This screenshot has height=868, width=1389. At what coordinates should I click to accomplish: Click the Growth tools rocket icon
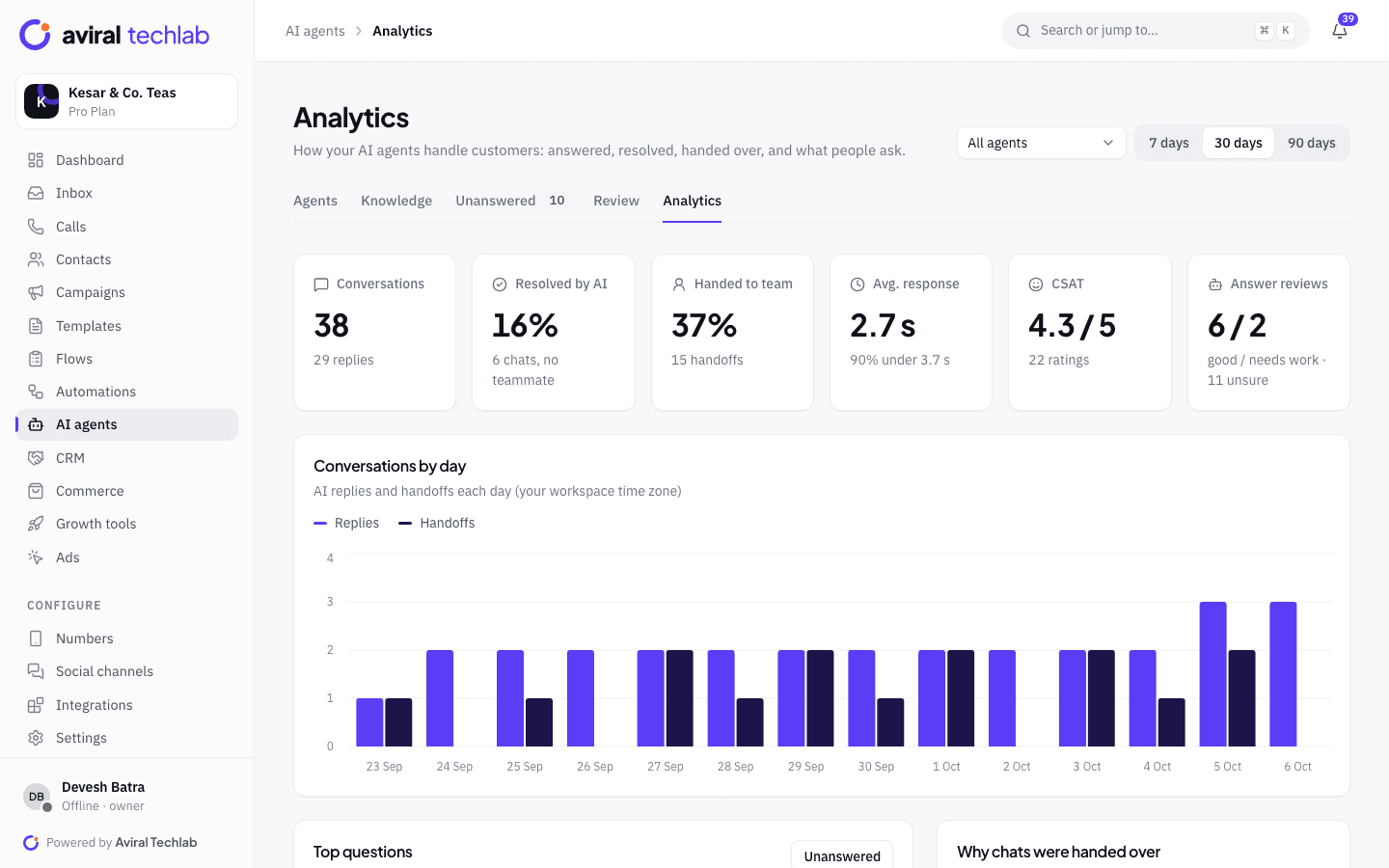36,524
